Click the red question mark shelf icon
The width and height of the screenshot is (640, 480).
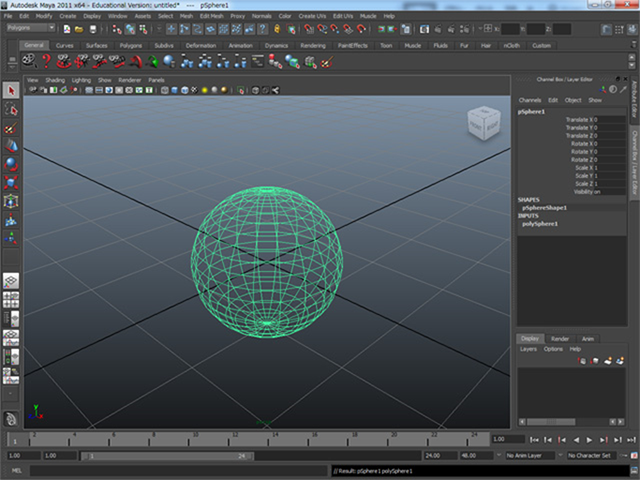47,62
